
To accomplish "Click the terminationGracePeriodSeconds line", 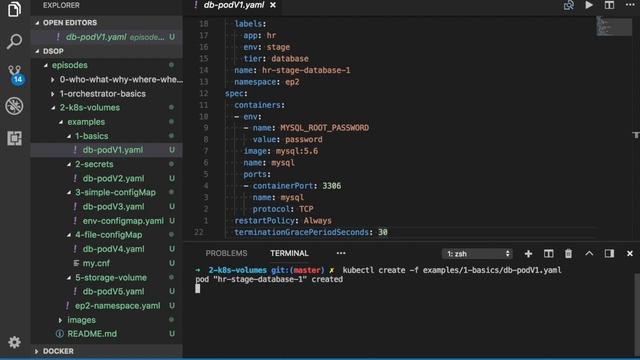I will pyautogui.click(x=311, y=232).
